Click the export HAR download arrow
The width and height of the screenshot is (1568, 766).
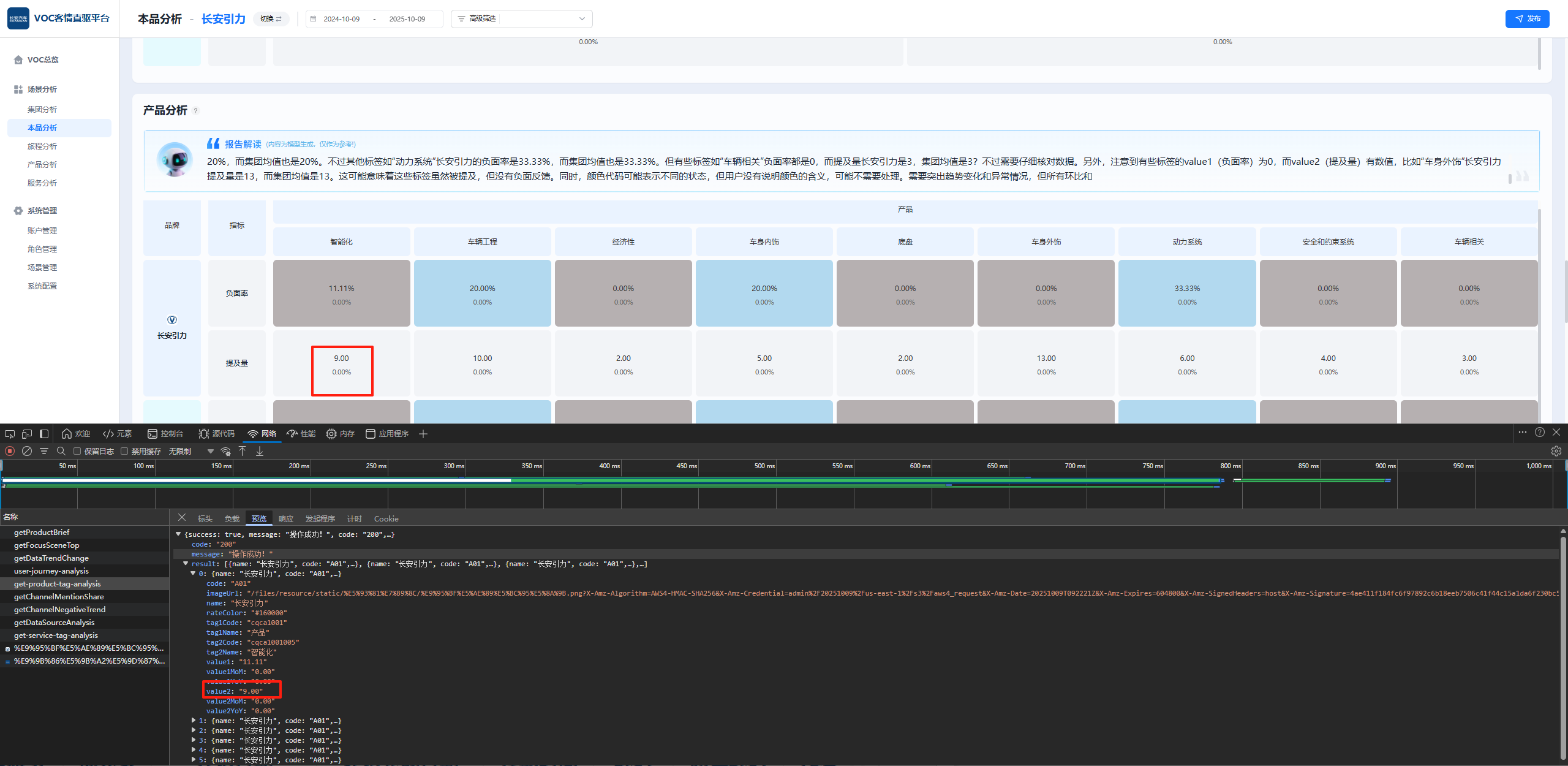260,451
